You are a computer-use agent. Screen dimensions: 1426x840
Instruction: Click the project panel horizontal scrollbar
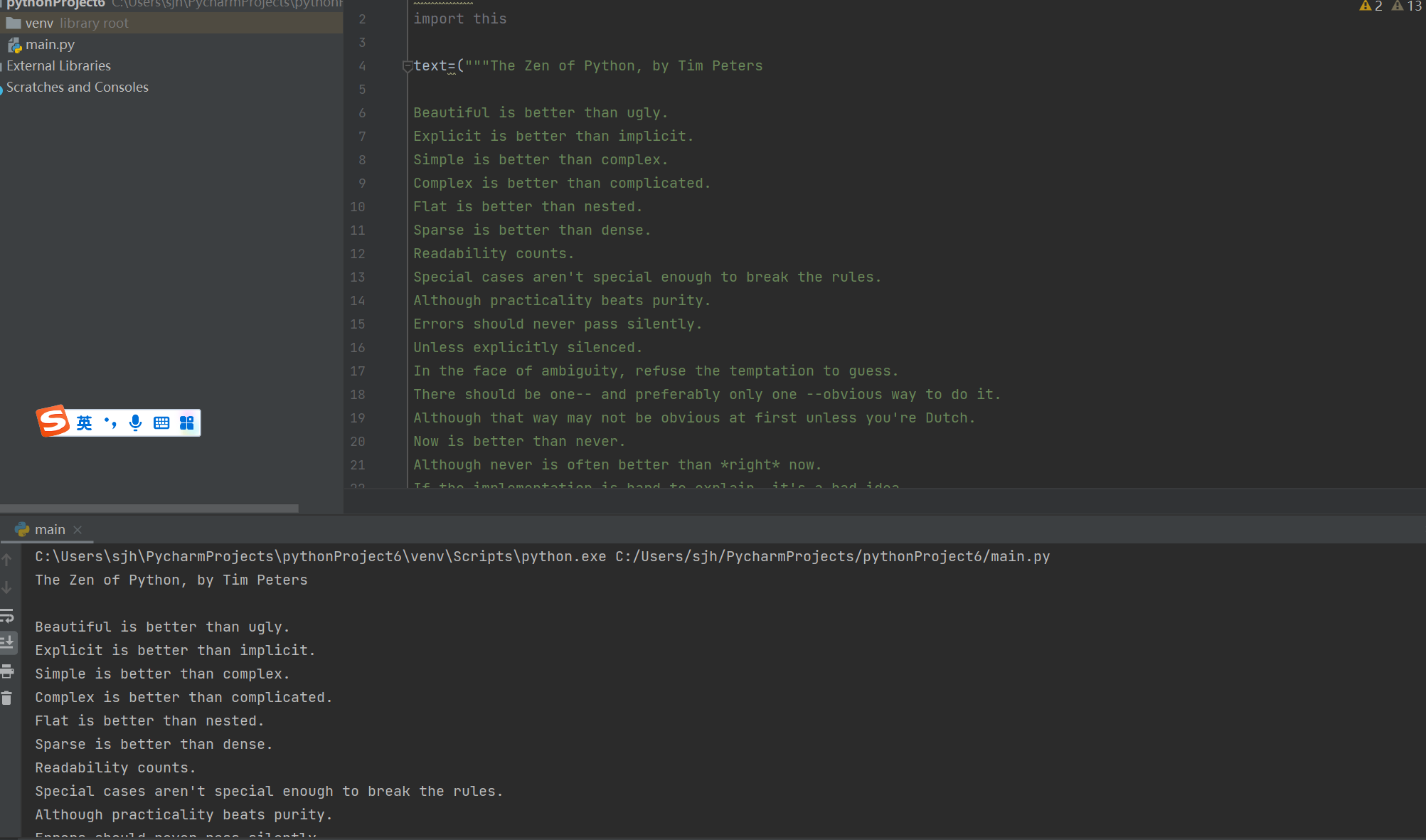pyautogui.click(x=149, y=508)
